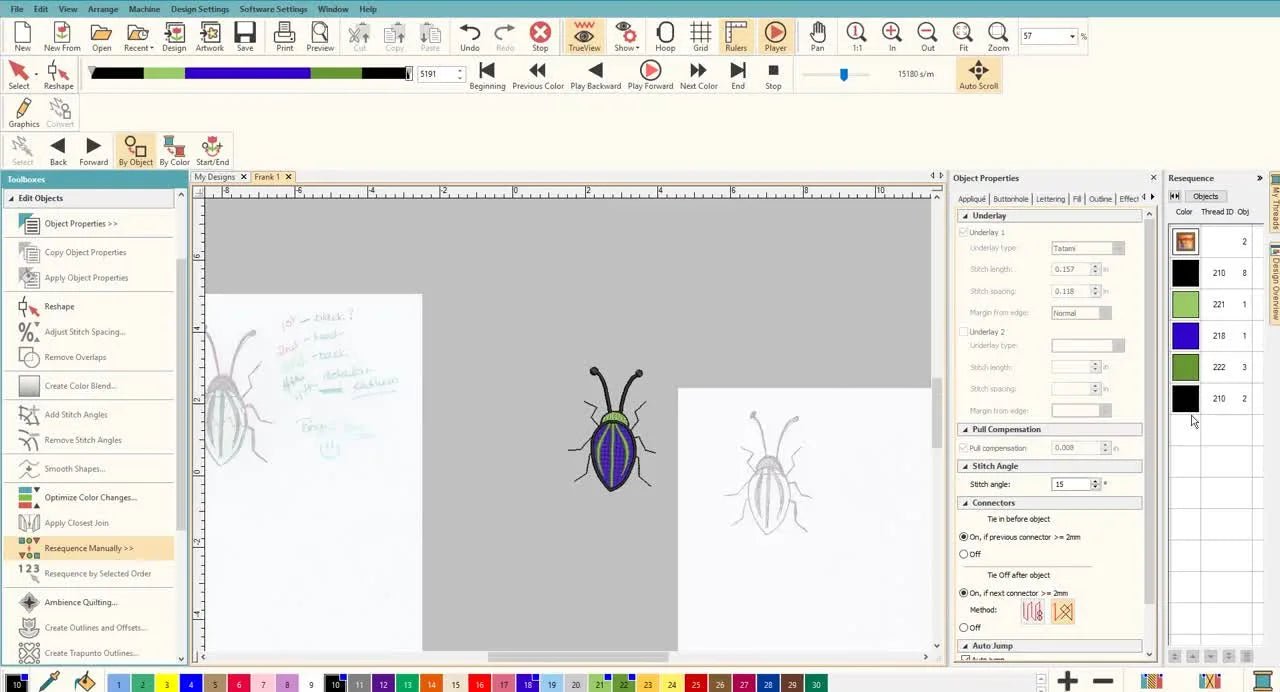Toggle the stitch Player
The image size is (1280, 692).
coord(775,37)
